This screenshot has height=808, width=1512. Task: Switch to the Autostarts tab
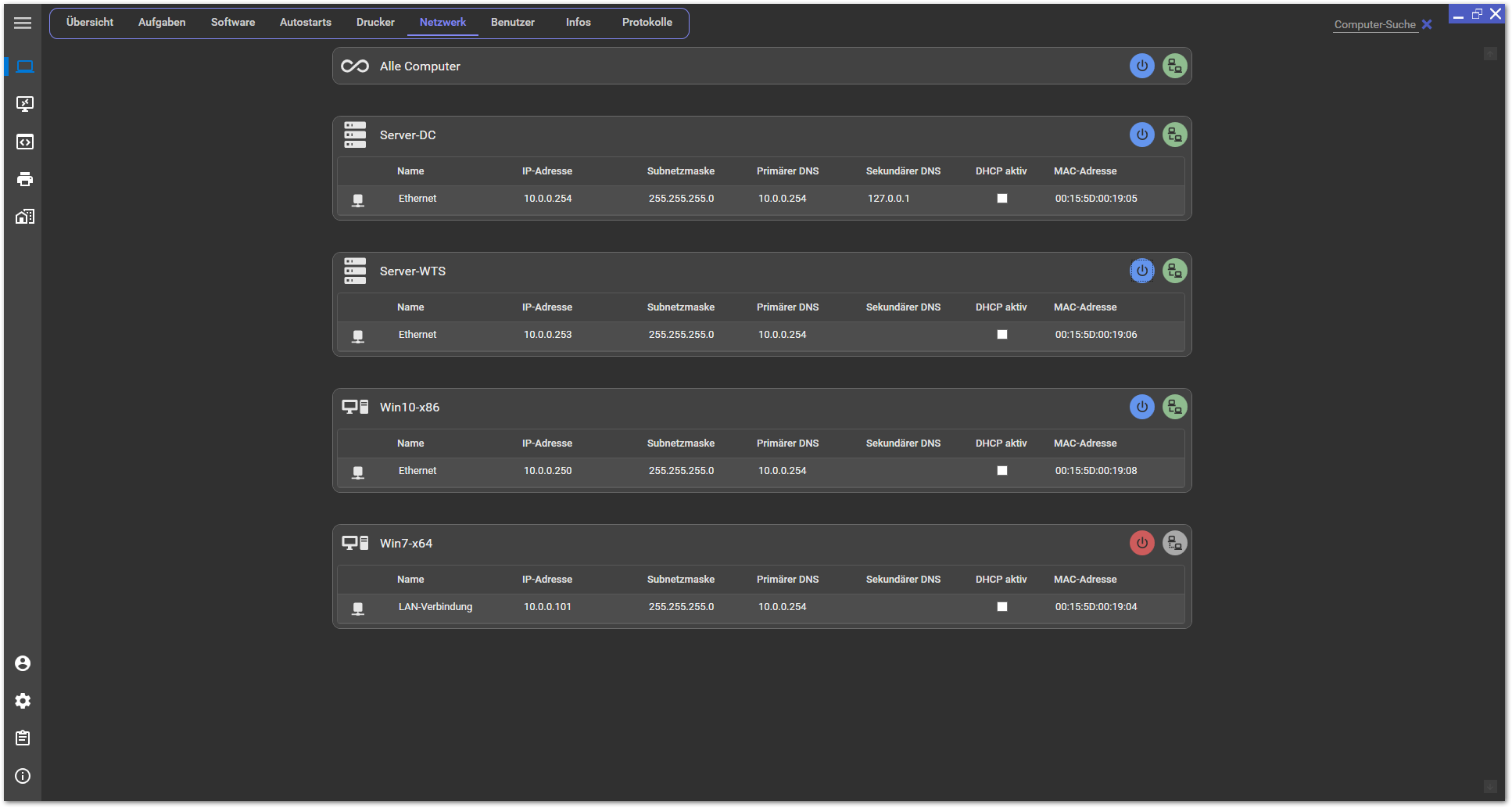coord(306,23)
